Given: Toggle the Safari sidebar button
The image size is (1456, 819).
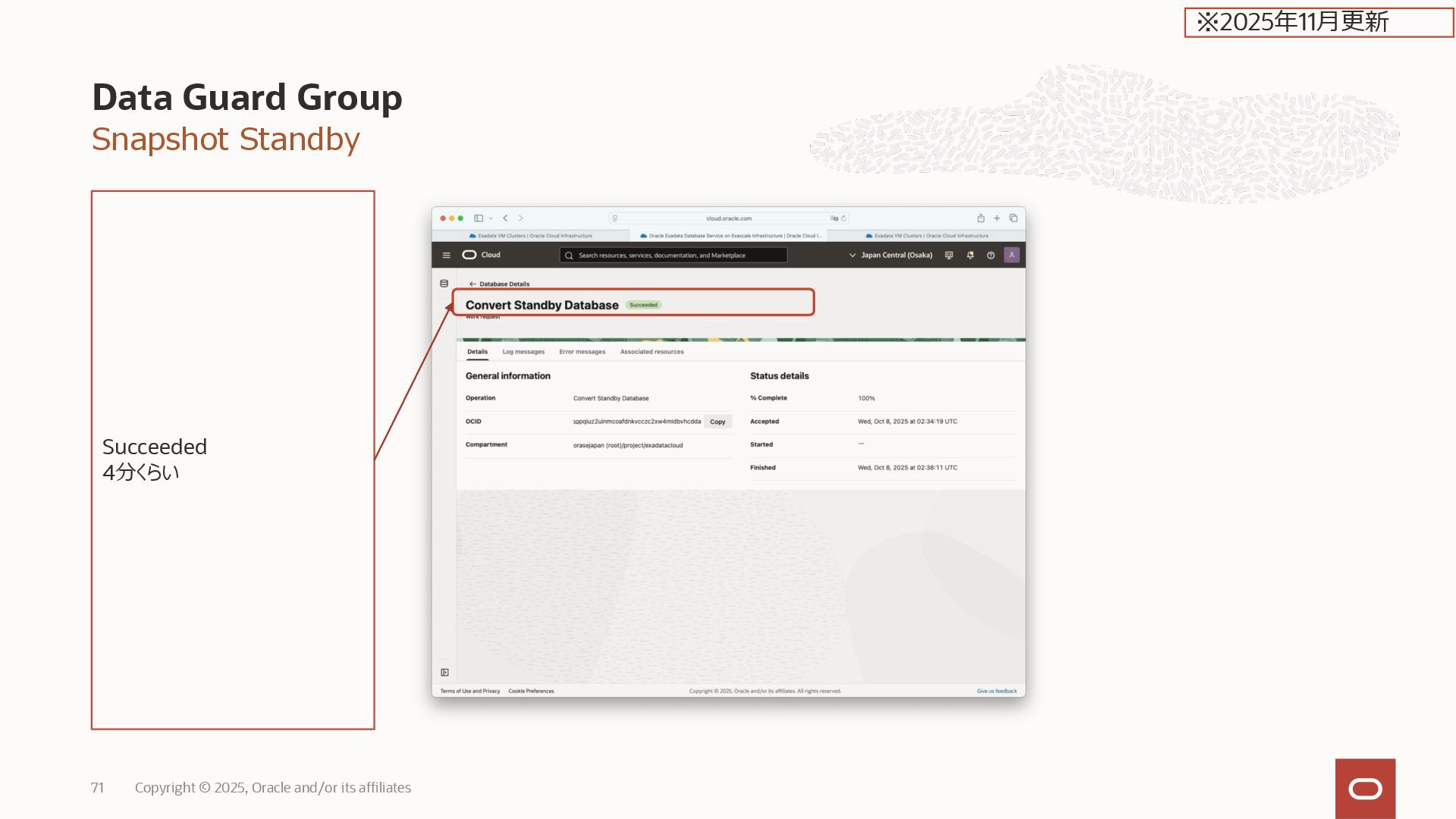Looking at the screenshot, I should click(479, 218).
